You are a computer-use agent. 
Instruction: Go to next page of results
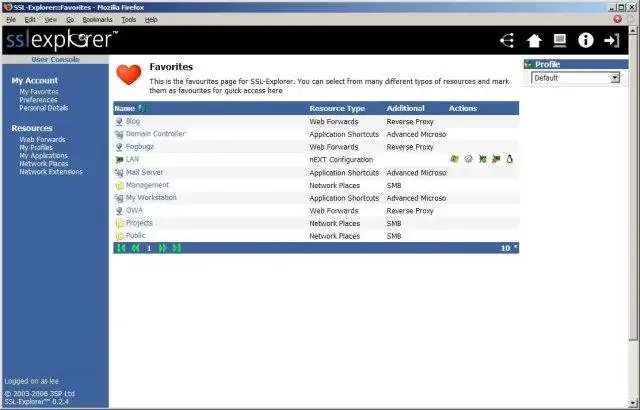(x=162, y=248)
